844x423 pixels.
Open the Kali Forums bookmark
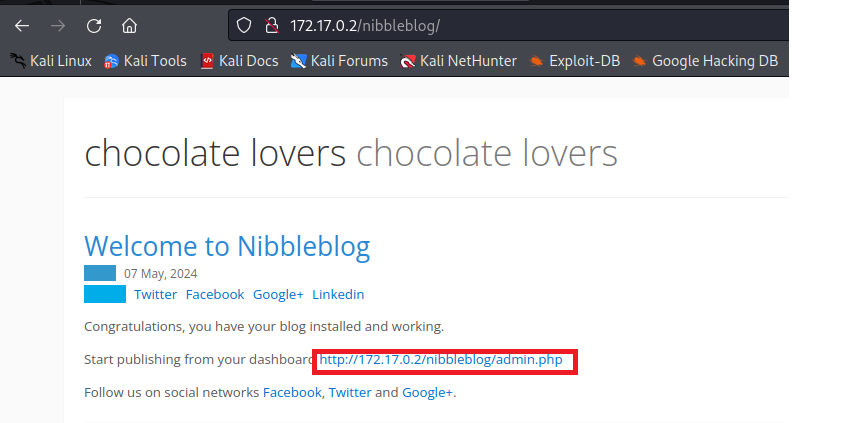339,61
